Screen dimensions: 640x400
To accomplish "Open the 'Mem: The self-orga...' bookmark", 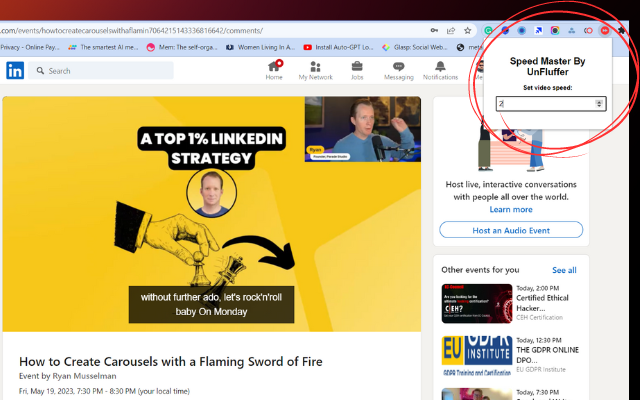I will 182,47.
